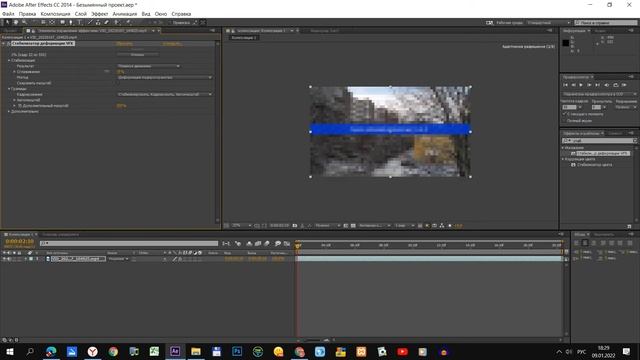Start RAM preview in Preview panel

pos(624,85)
